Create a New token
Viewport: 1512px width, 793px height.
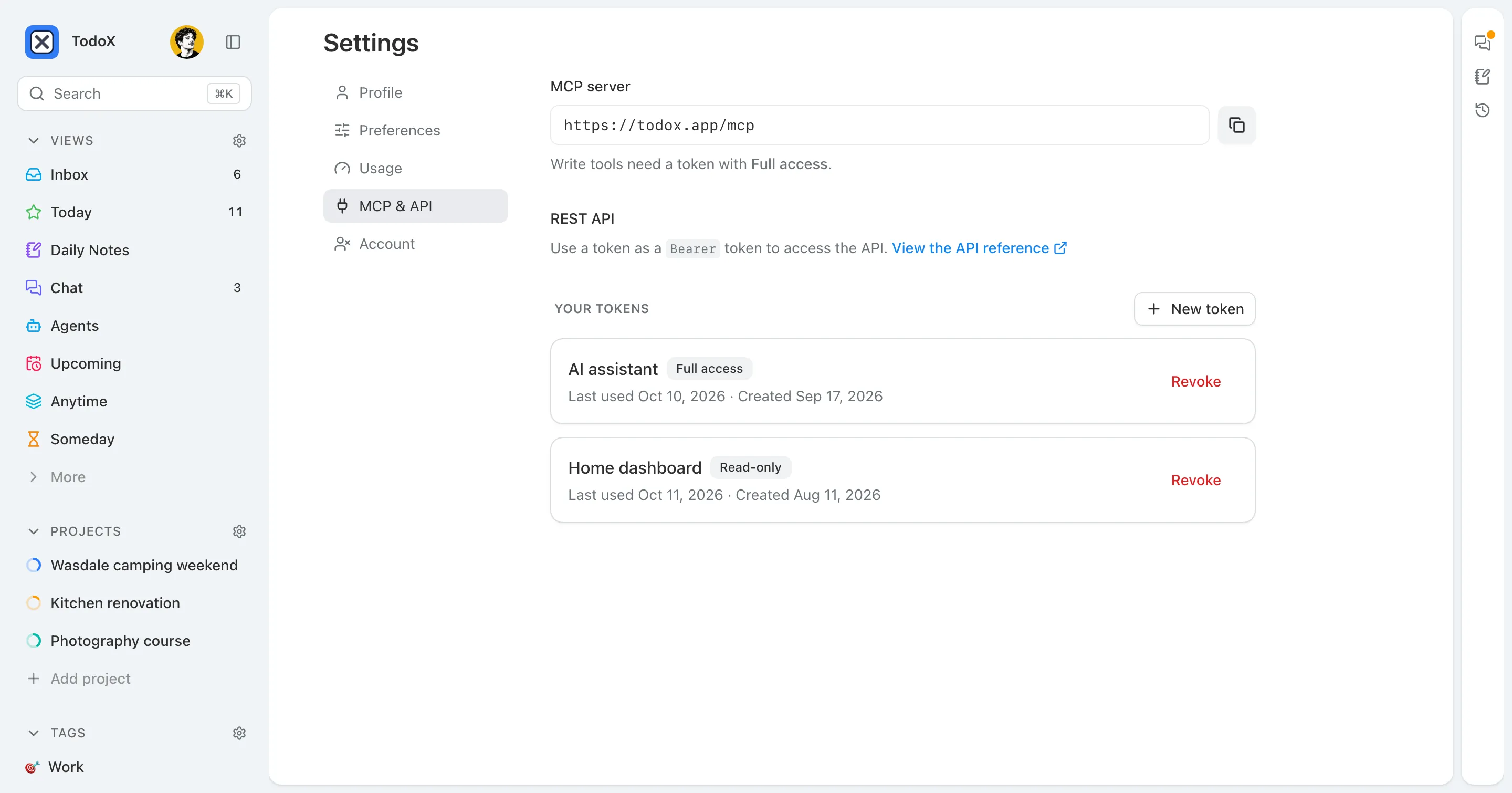[1194, 309]
